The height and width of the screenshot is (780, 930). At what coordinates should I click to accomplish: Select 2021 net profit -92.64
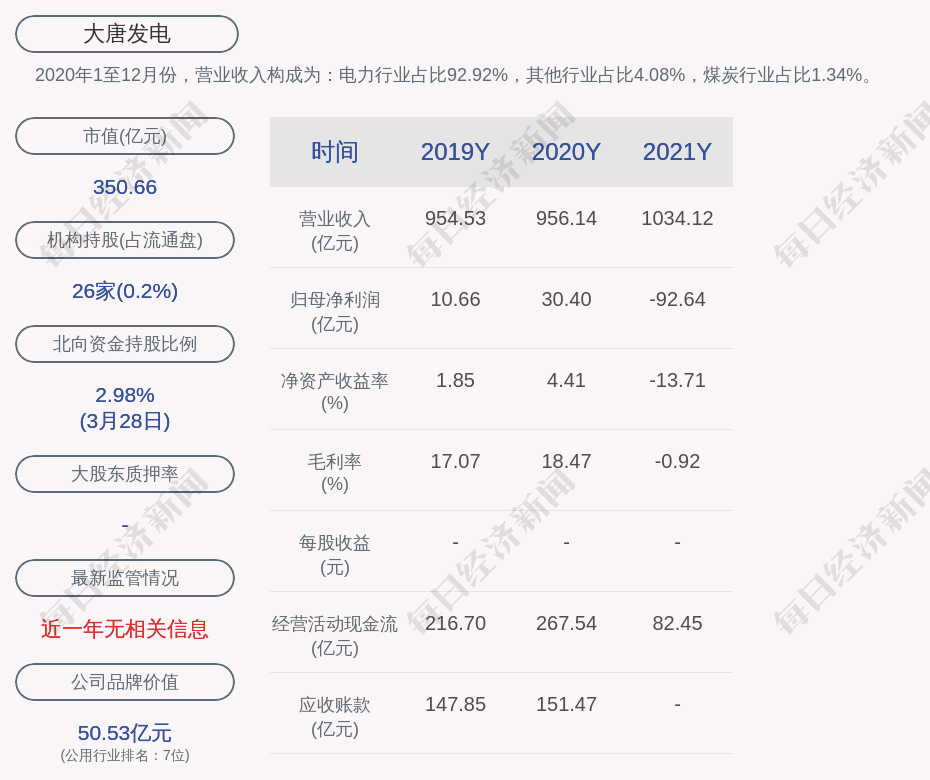click(677, 300)
